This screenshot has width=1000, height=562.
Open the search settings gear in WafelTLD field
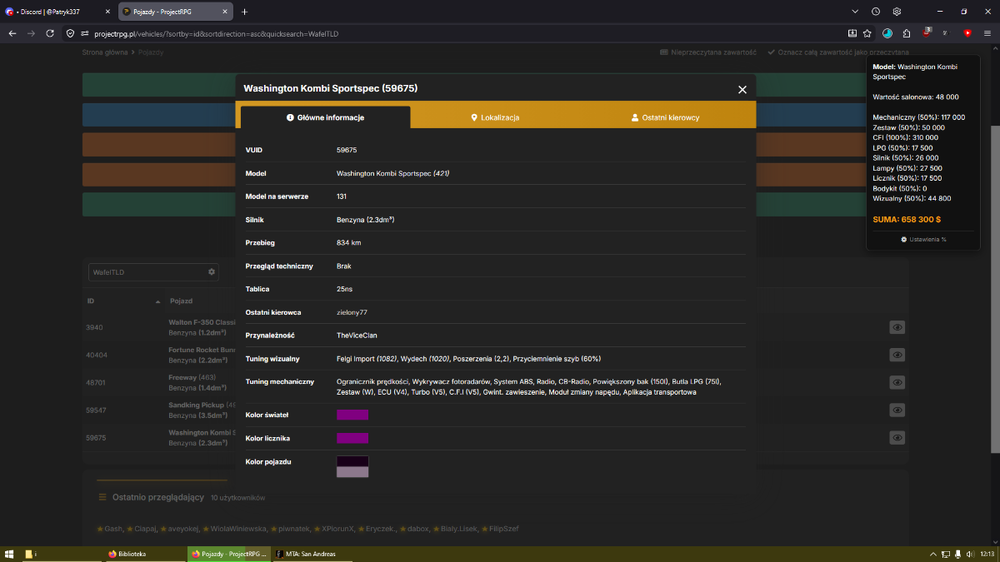click(212, 272)
